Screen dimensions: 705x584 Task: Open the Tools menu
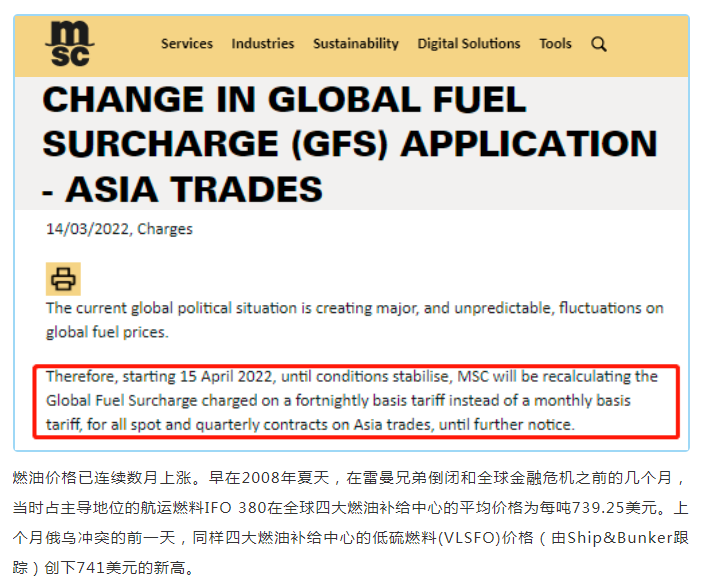pyautogui.click(x=555, y=44)
